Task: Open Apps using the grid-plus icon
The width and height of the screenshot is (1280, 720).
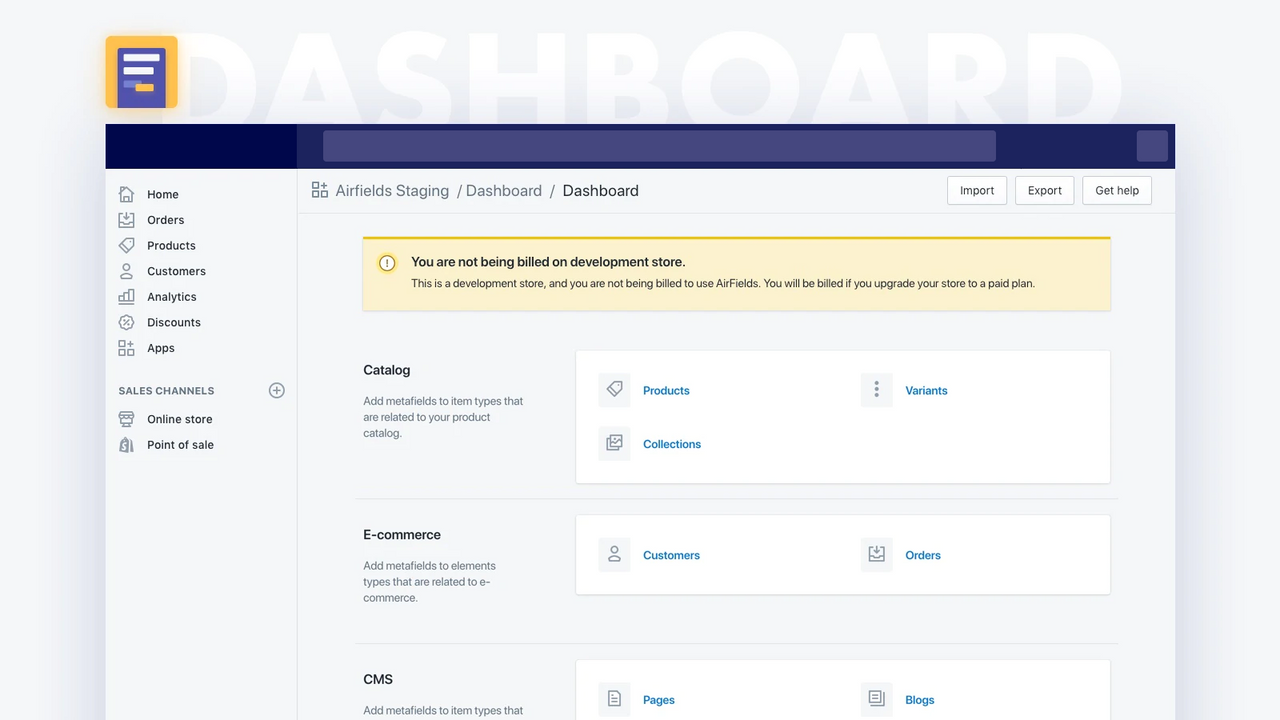Action: point(126,348)
